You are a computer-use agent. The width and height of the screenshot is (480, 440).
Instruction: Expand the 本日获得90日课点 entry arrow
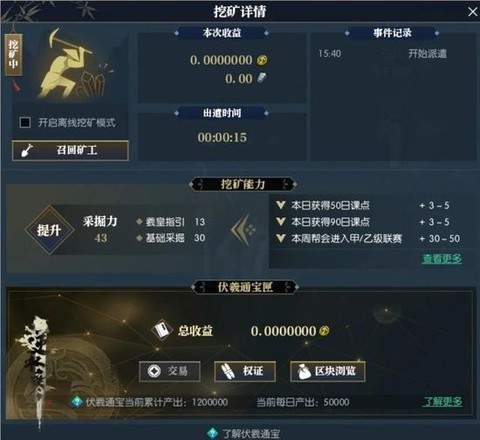[281, 221]
